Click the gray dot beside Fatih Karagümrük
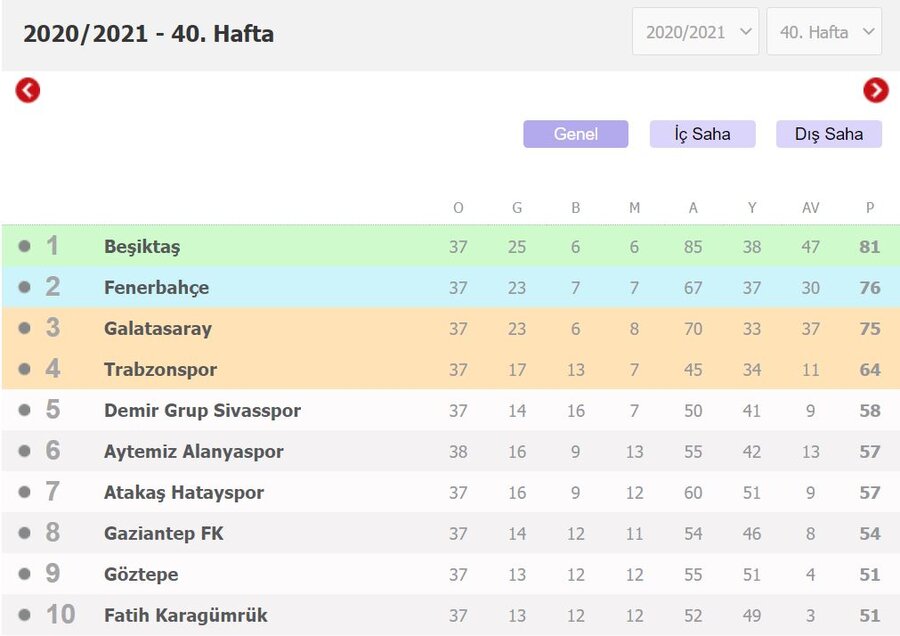This screenshot has width=900, height=636. (x=24, y=615)
